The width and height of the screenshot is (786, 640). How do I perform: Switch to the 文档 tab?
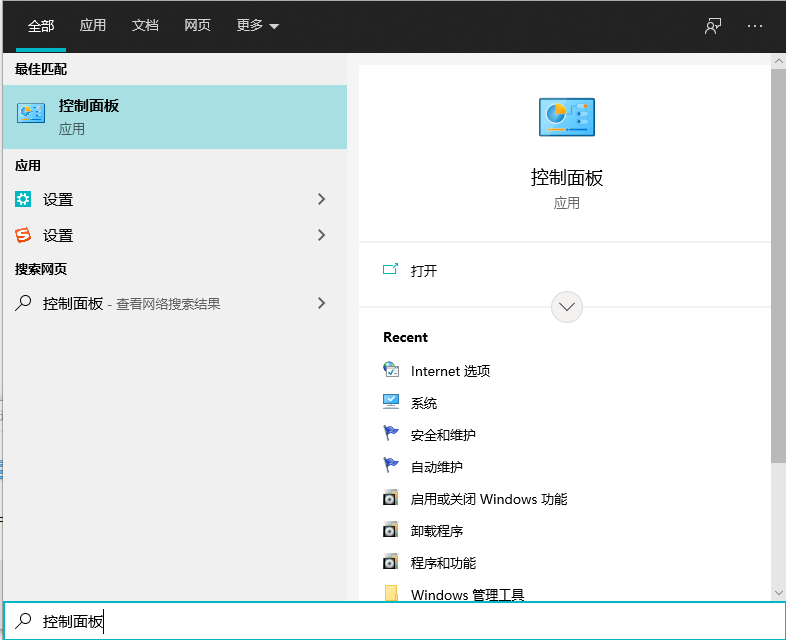[x=145, y=26]
